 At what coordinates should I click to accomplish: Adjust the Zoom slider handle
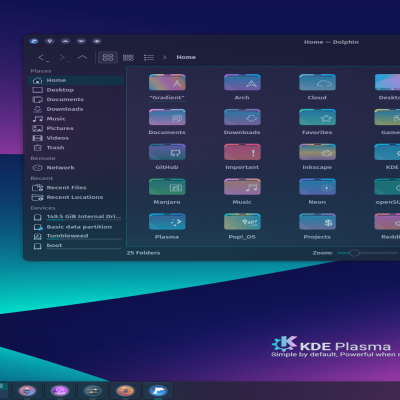click(354, 253)
